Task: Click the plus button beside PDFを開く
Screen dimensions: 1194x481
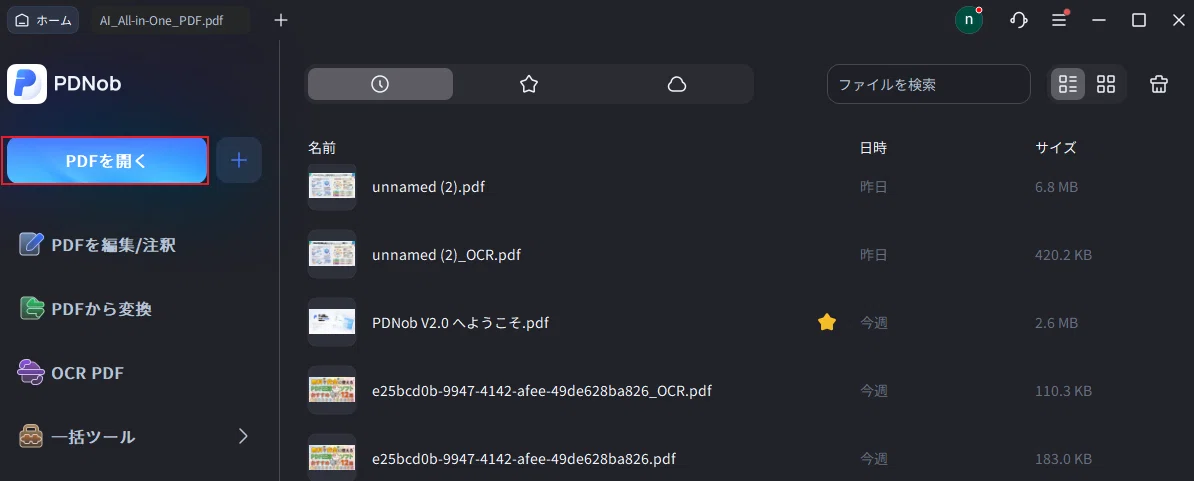Action: point(239,161)
